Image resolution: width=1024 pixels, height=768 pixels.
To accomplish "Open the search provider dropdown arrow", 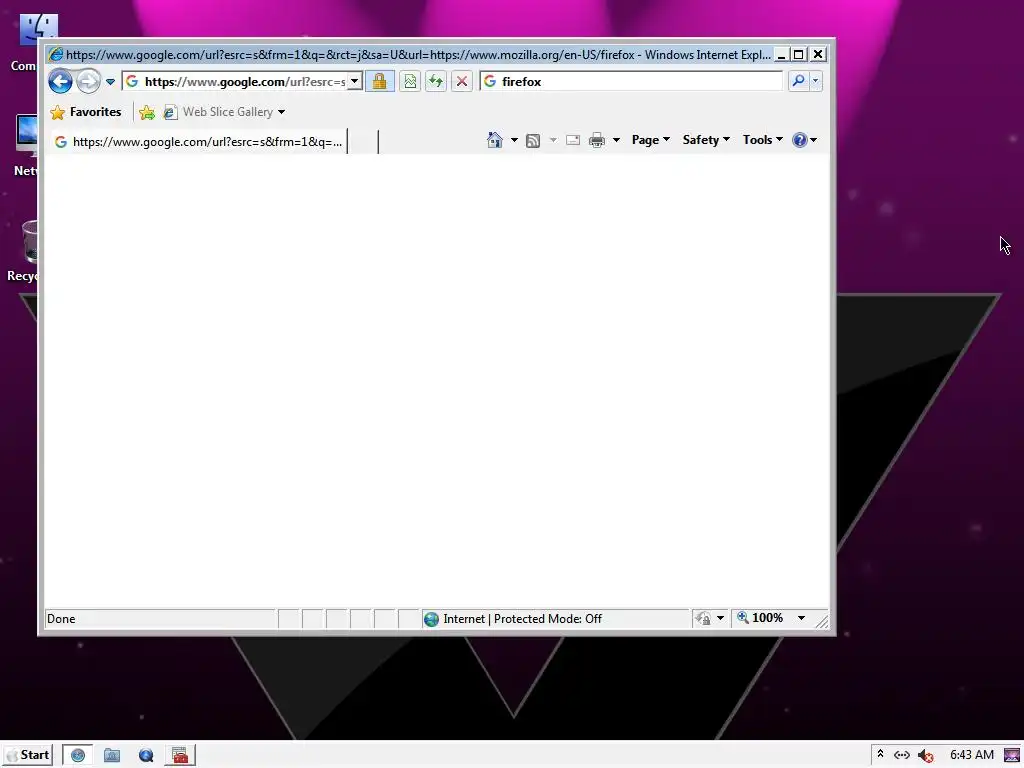I will 816,82.
